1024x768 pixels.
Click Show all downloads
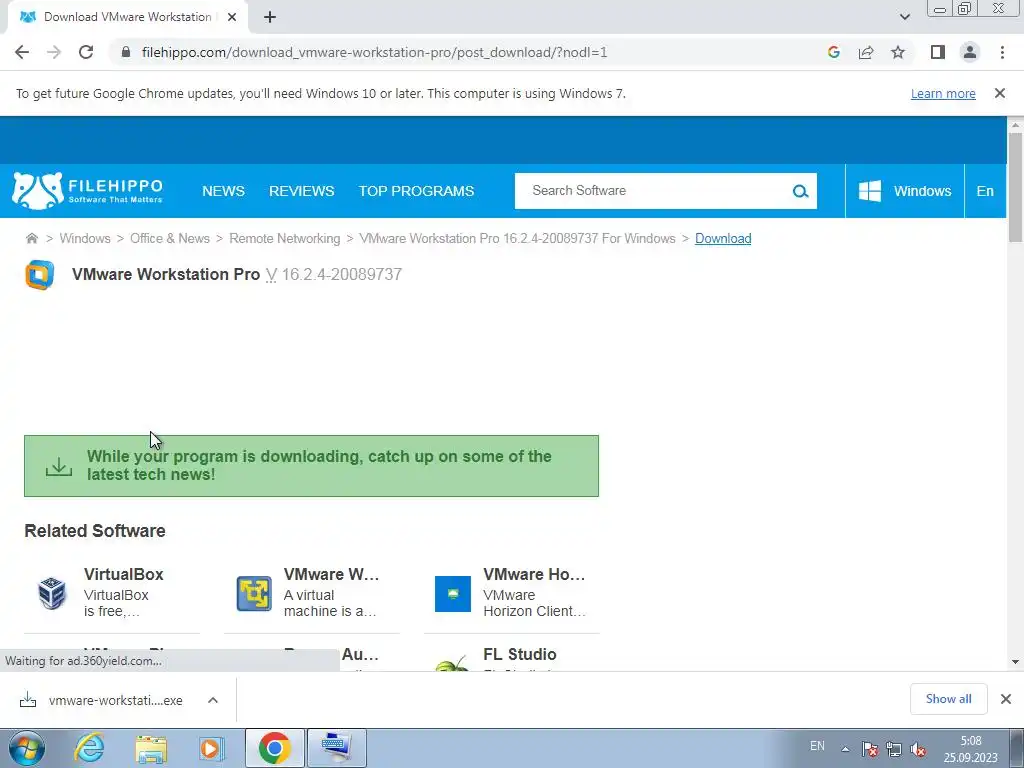(948, 699)
